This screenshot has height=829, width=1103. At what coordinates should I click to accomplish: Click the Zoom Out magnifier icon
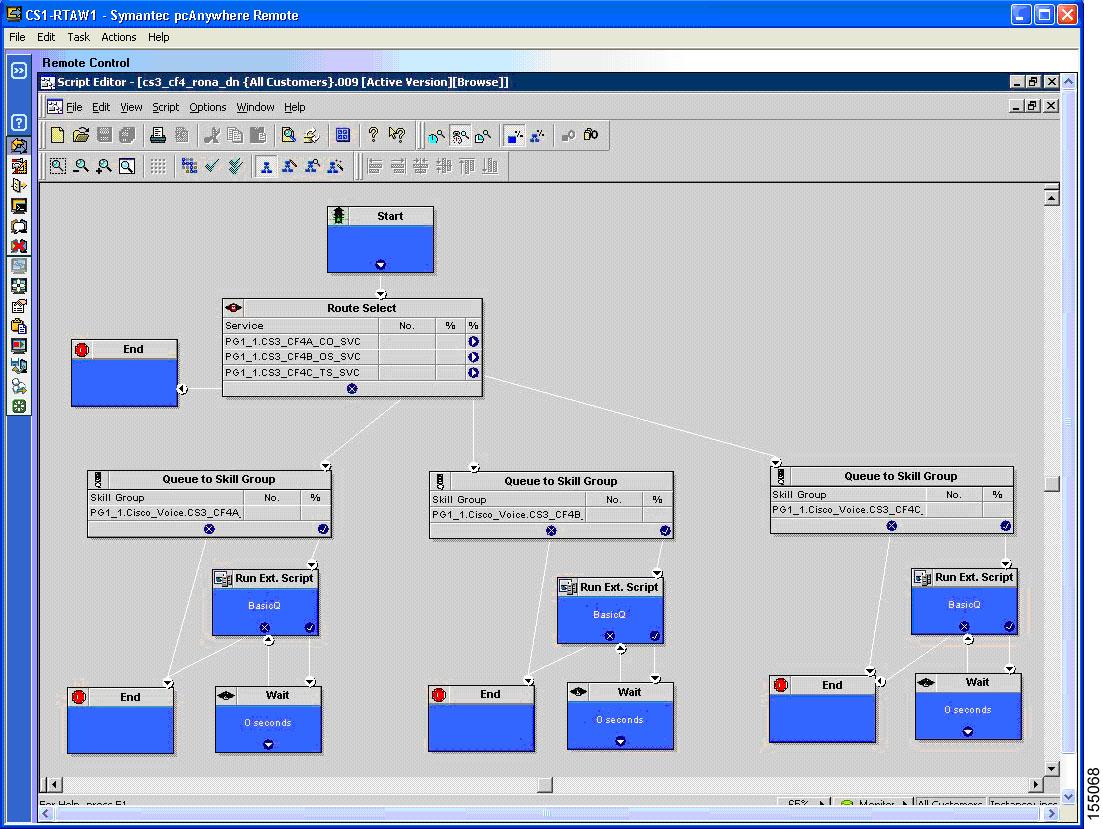[81, 166]
